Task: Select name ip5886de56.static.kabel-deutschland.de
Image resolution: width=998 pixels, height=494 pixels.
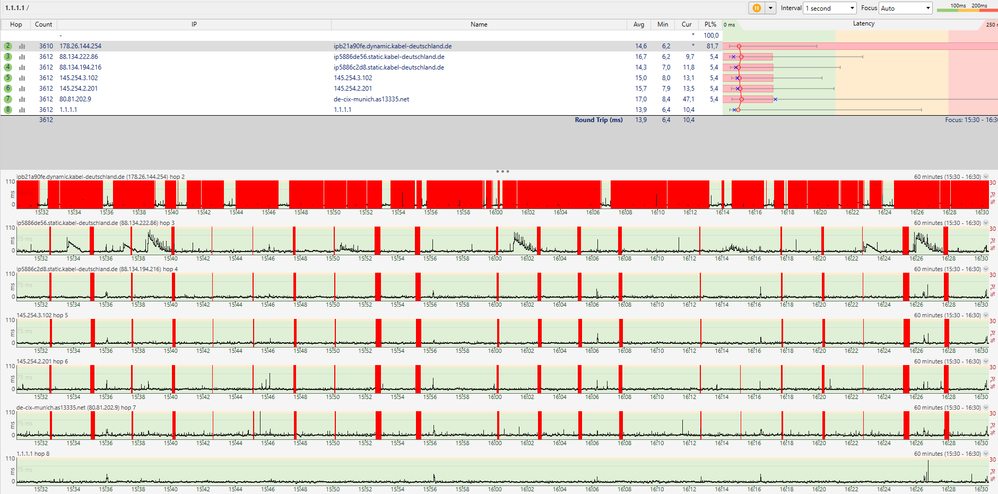Action: 389,57
